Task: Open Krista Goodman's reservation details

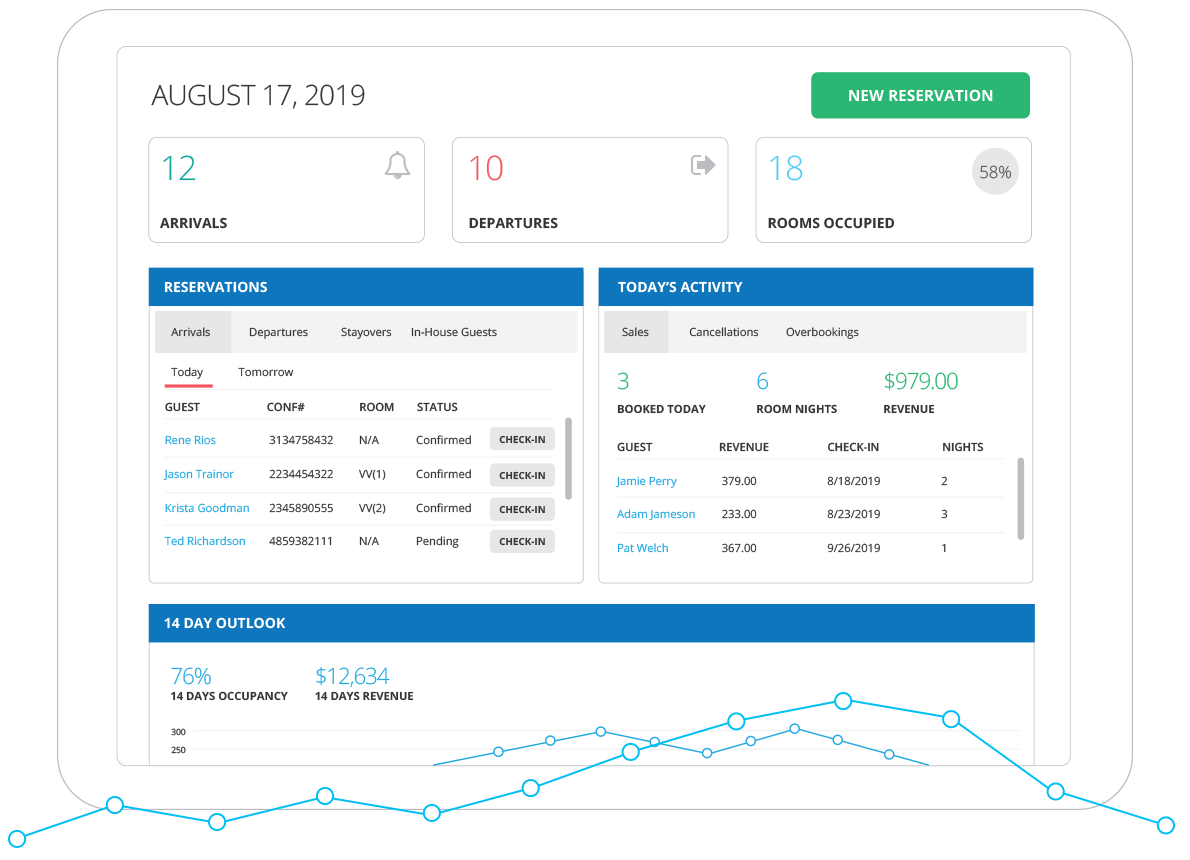Action: [x=207, y=508]
